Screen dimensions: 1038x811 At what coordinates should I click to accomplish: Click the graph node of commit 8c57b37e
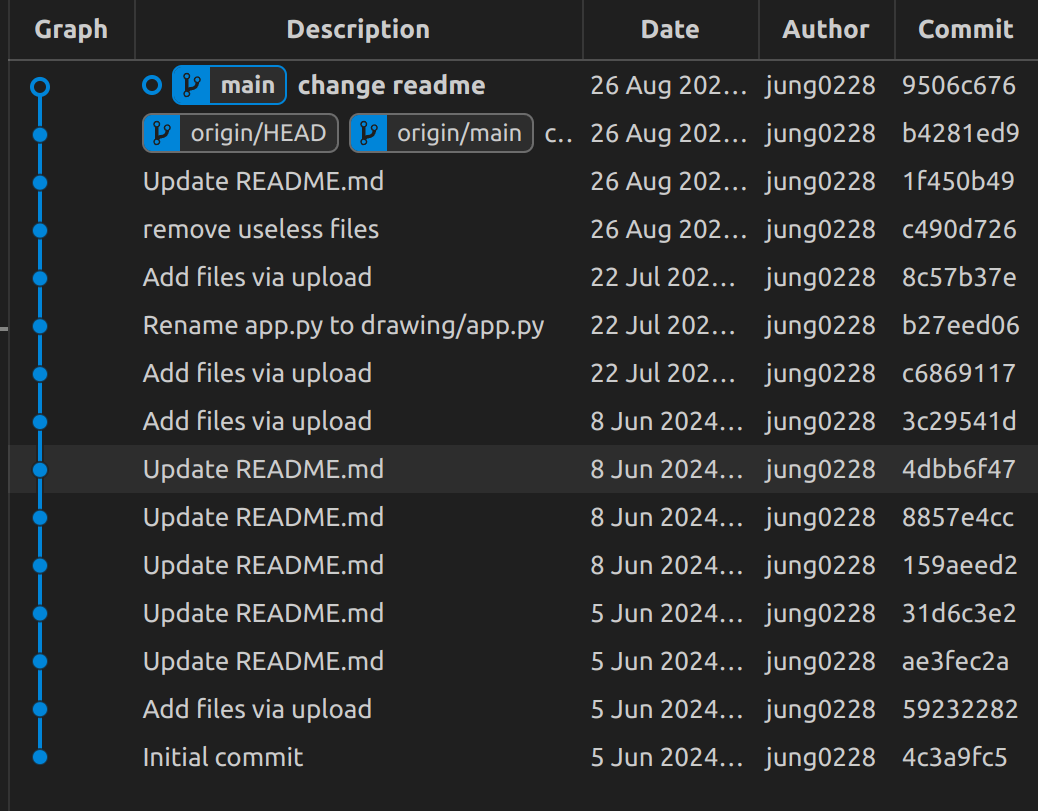pyautogui.click(x=40, y=278)
